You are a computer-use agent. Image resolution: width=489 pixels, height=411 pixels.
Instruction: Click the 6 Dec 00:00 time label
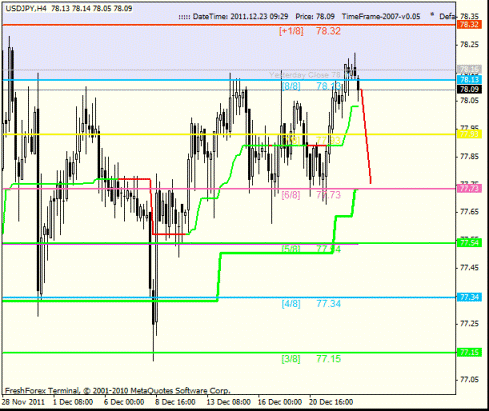pos(124,402)
